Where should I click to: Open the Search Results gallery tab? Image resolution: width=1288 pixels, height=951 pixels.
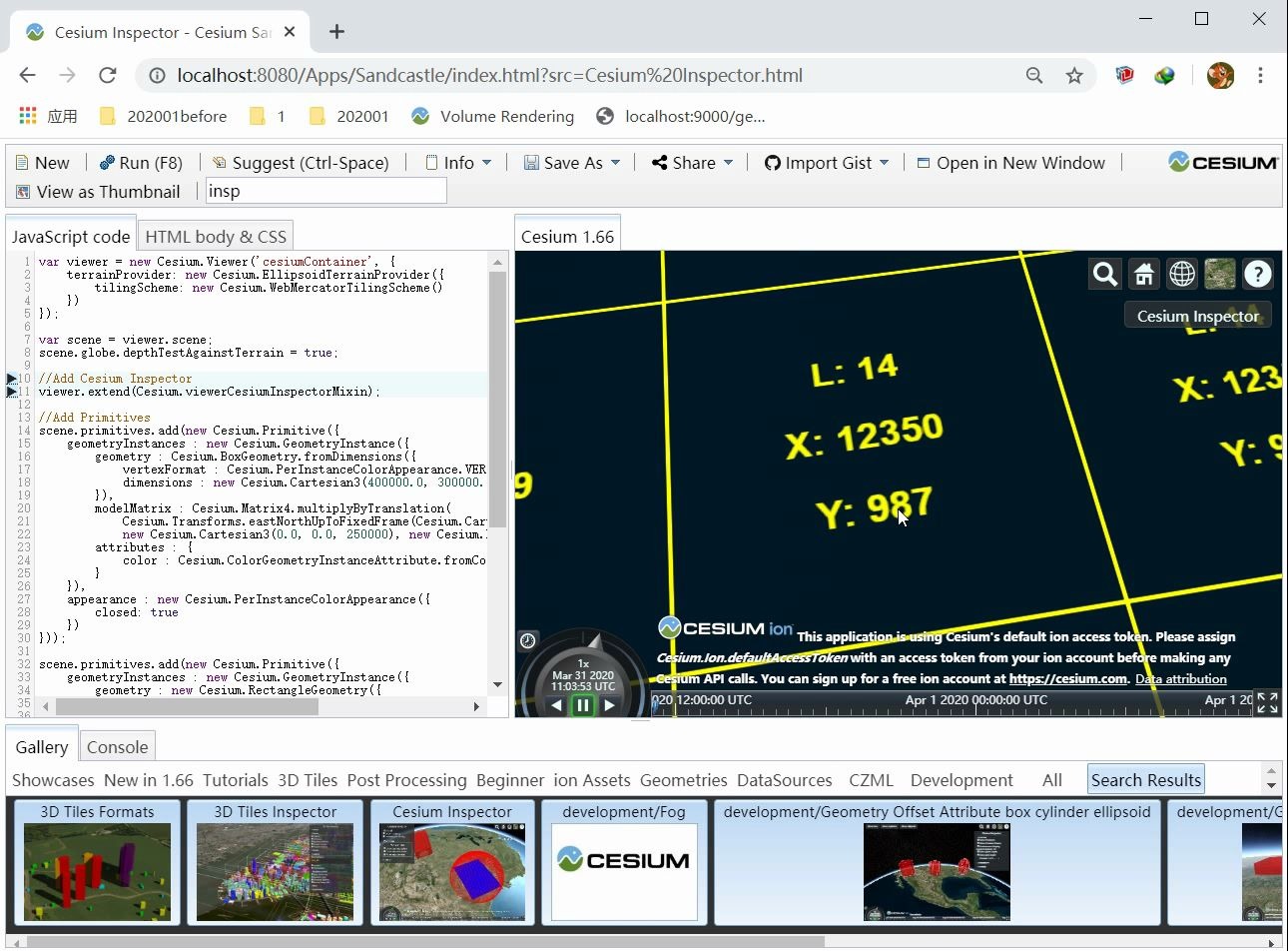coord(1146,780)
